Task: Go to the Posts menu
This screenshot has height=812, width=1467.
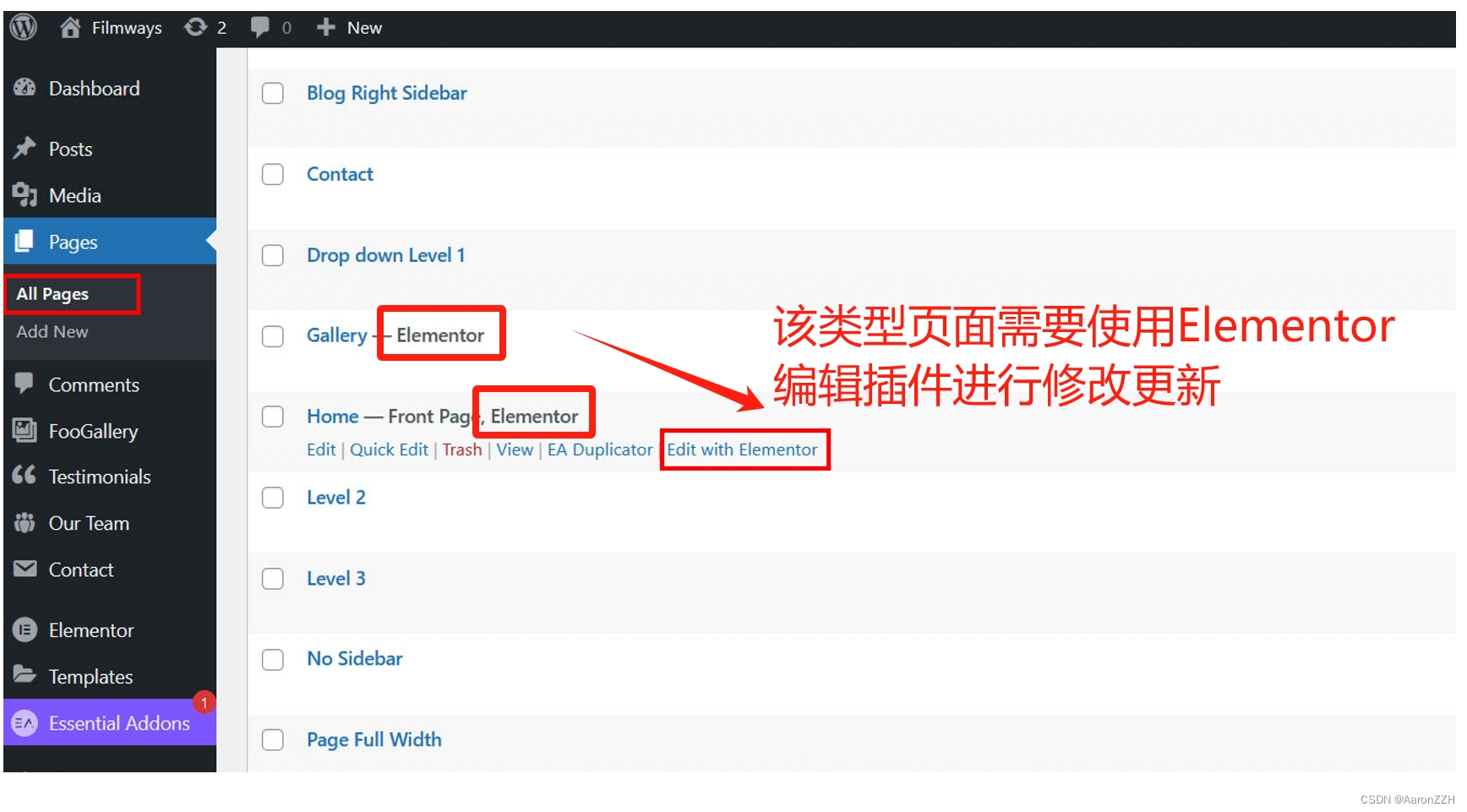Action: coord(110,149)
